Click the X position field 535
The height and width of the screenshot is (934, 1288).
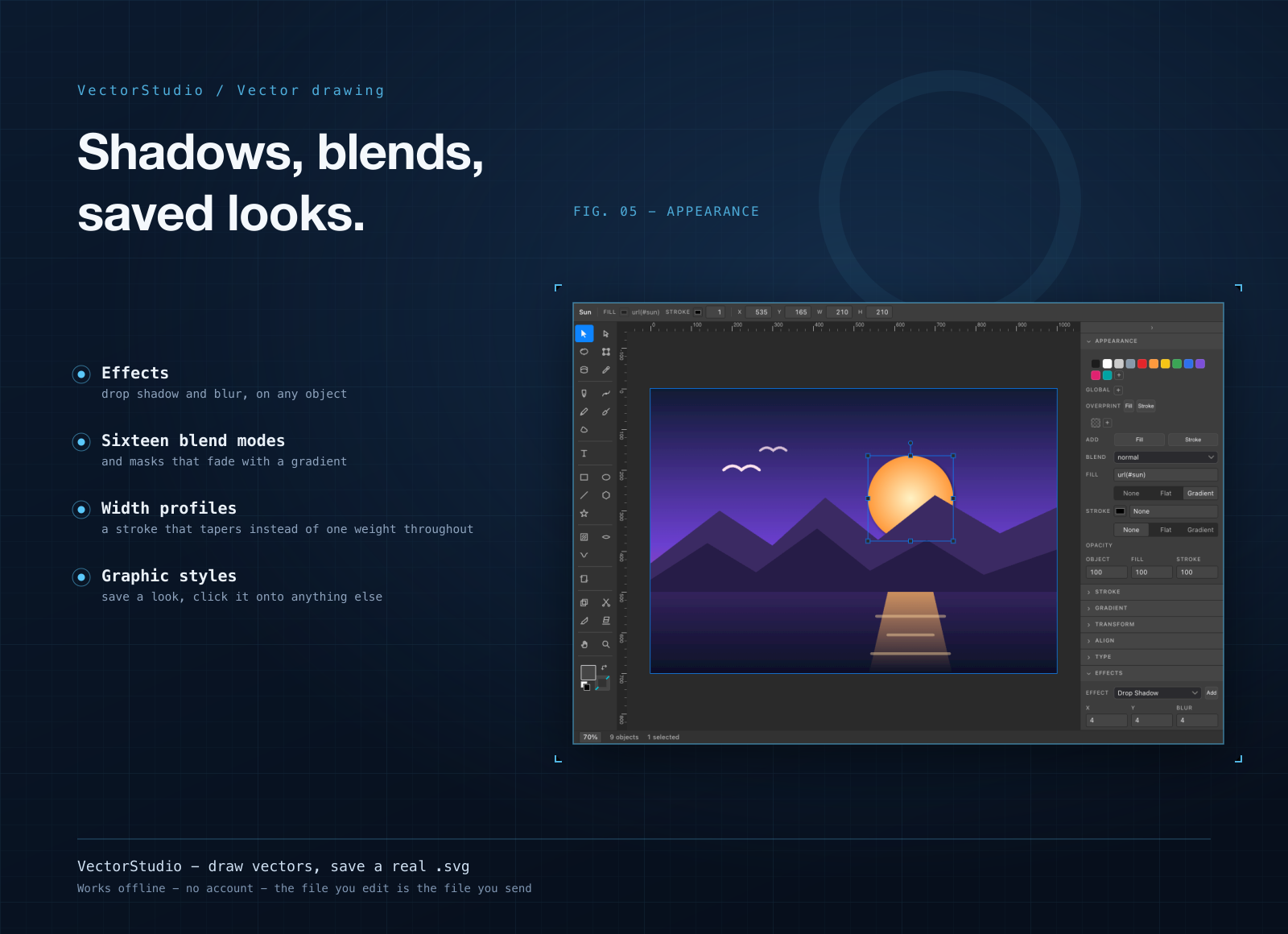tap(758, 312)
